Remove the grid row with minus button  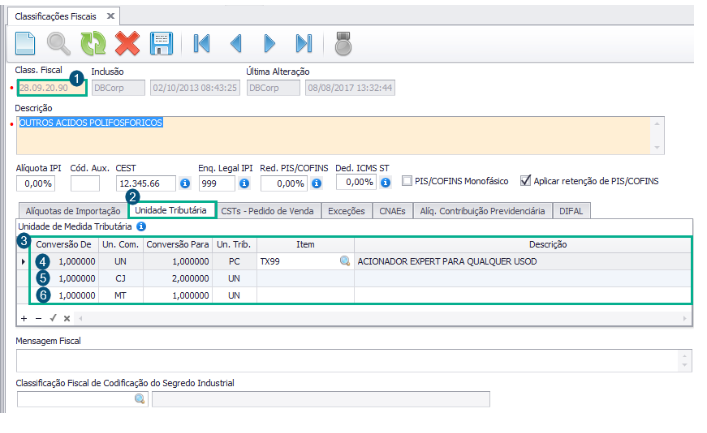pos(38,317)
